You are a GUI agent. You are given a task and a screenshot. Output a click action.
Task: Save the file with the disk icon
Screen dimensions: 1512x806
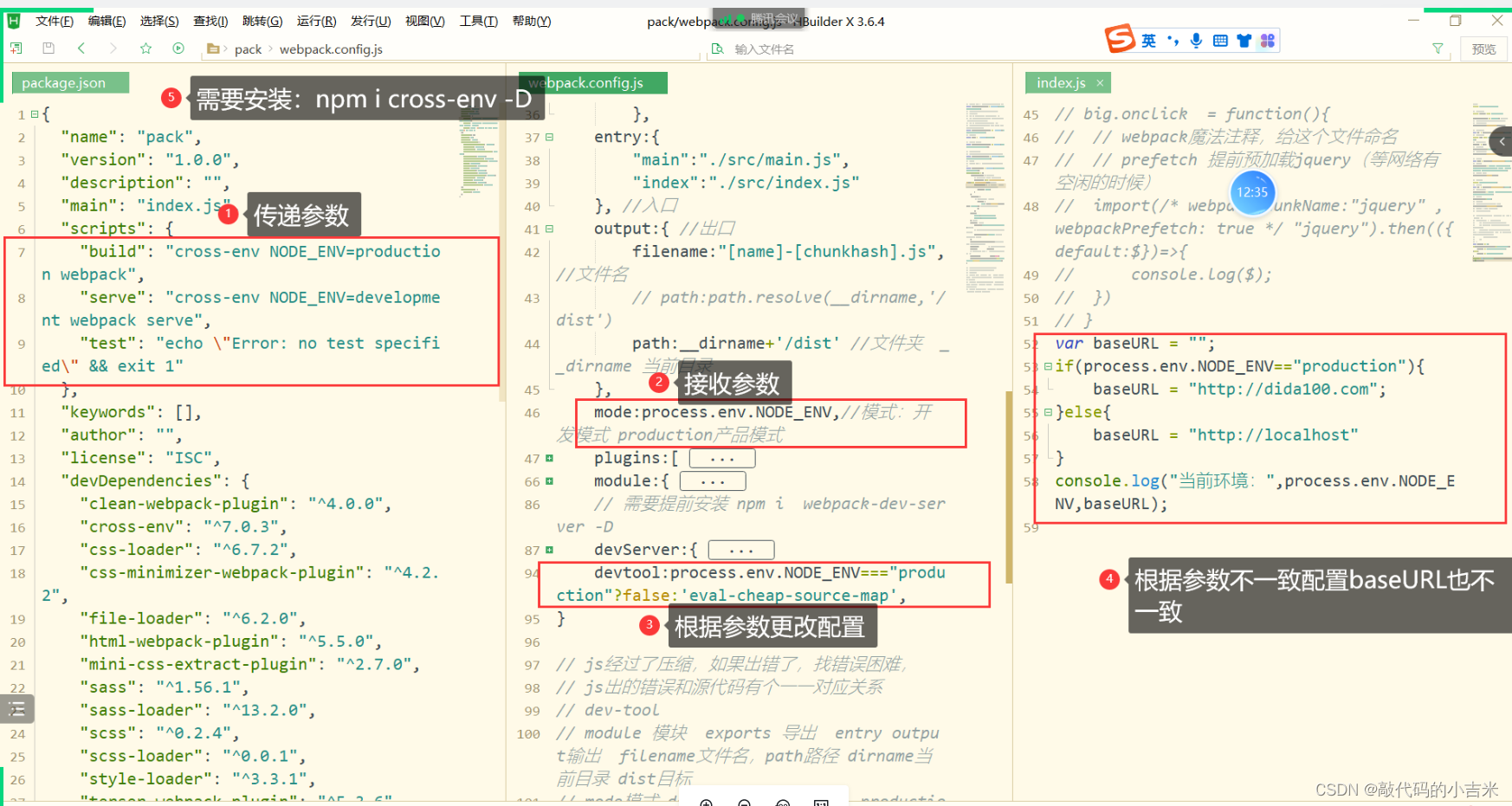pos(48,48)
